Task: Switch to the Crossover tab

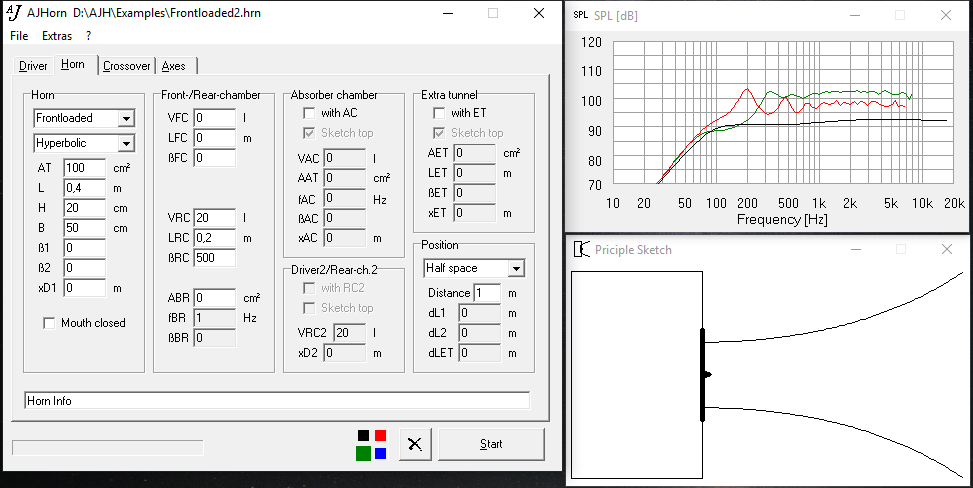Action: pos(127,66)
